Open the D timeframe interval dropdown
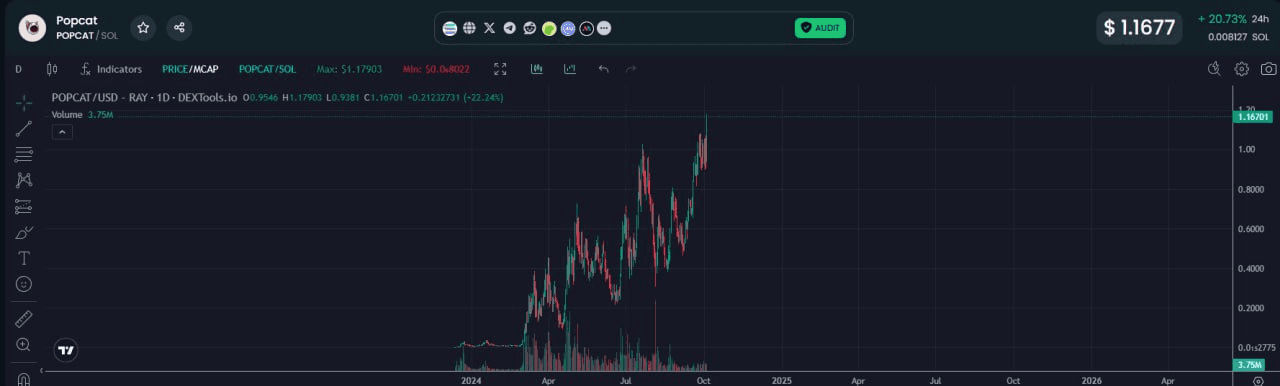1280x386 pixels. [x=18, y=69]
